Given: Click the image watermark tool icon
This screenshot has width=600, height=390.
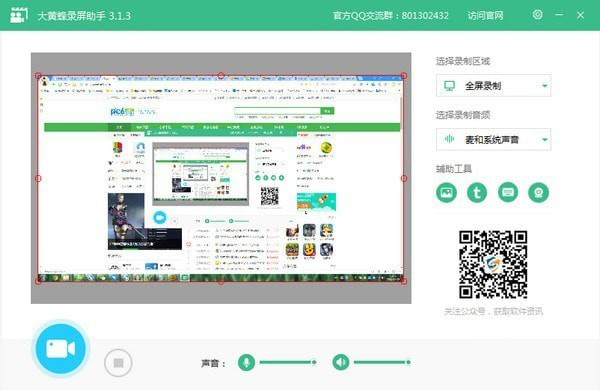Looking at the screenshot, I should [x=446, y=193].
